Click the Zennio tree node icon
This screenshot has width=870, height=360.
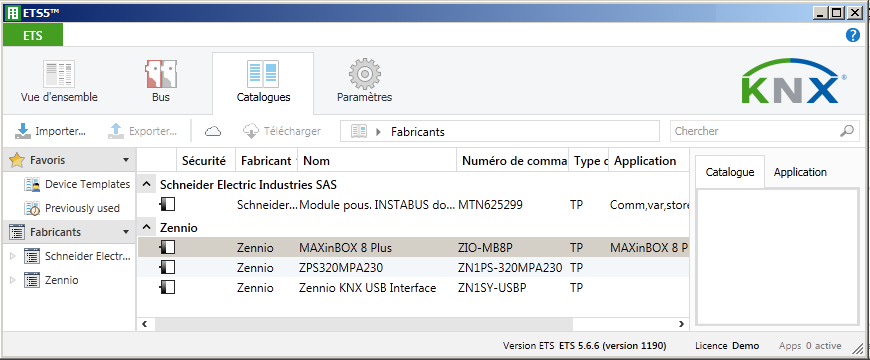(x=32, y=280)
